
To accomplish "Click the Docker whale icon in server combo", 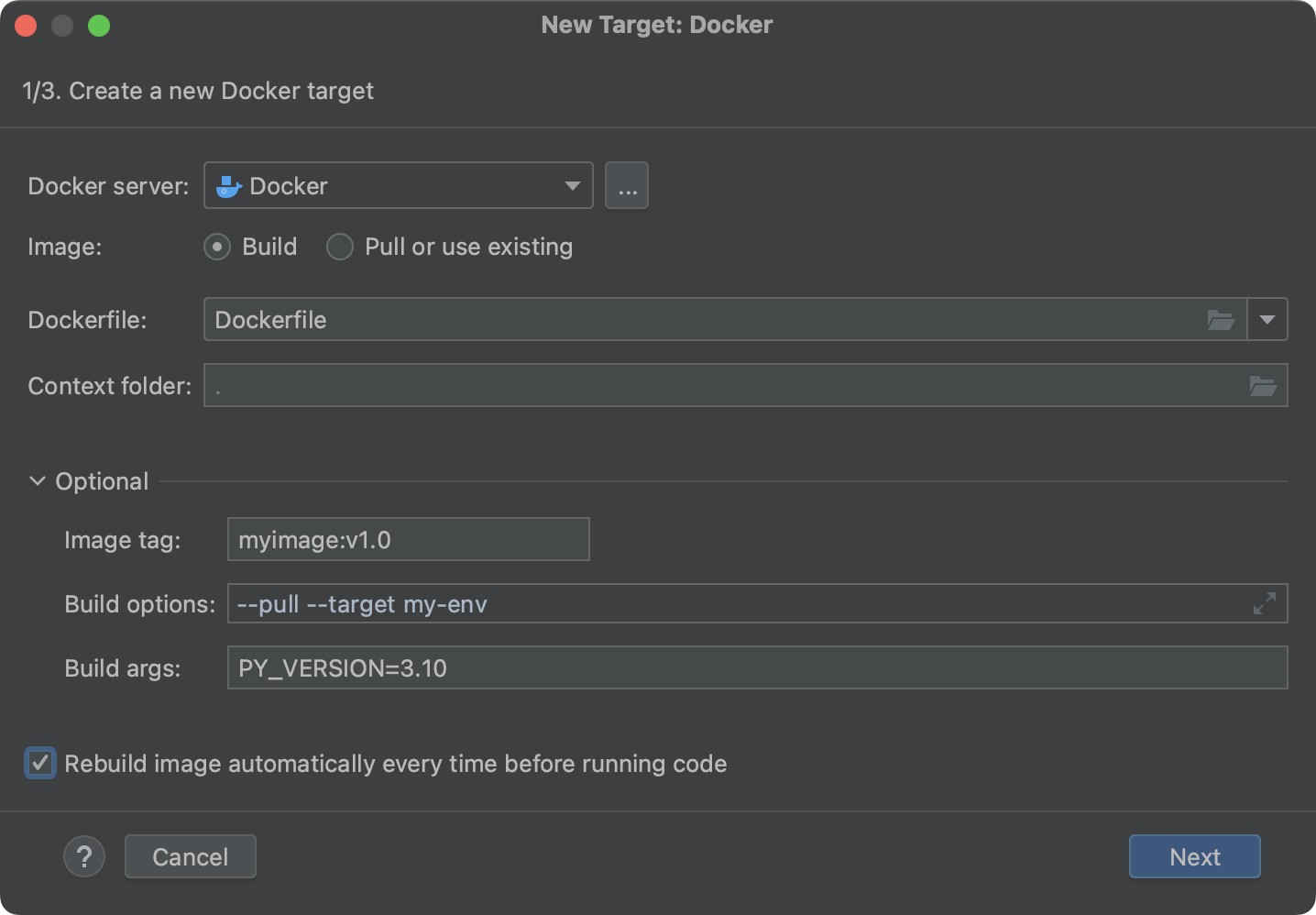I will coord(228,187).
